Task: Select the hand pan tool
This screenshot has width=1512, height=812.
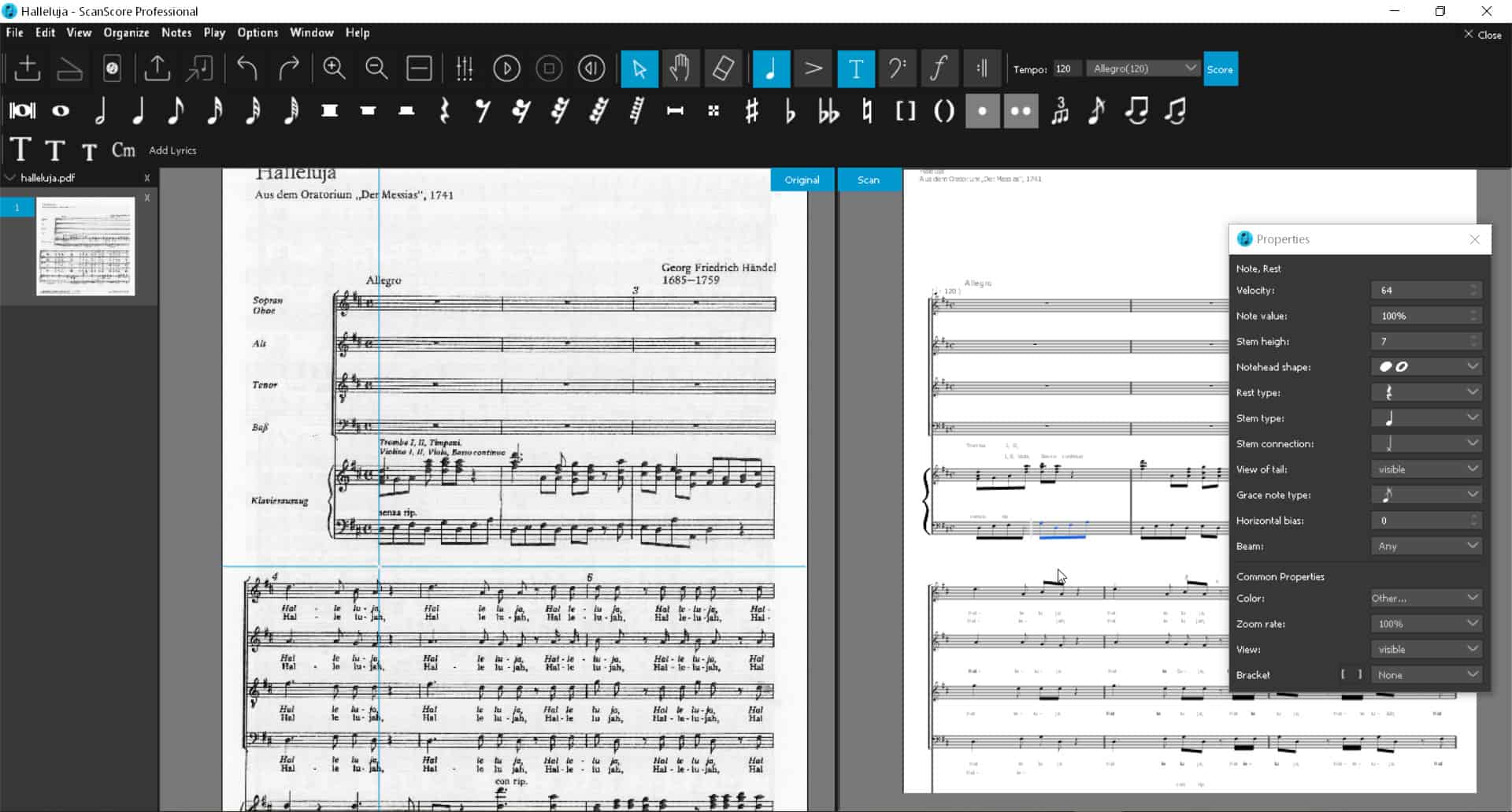Action: click(680, 69)
